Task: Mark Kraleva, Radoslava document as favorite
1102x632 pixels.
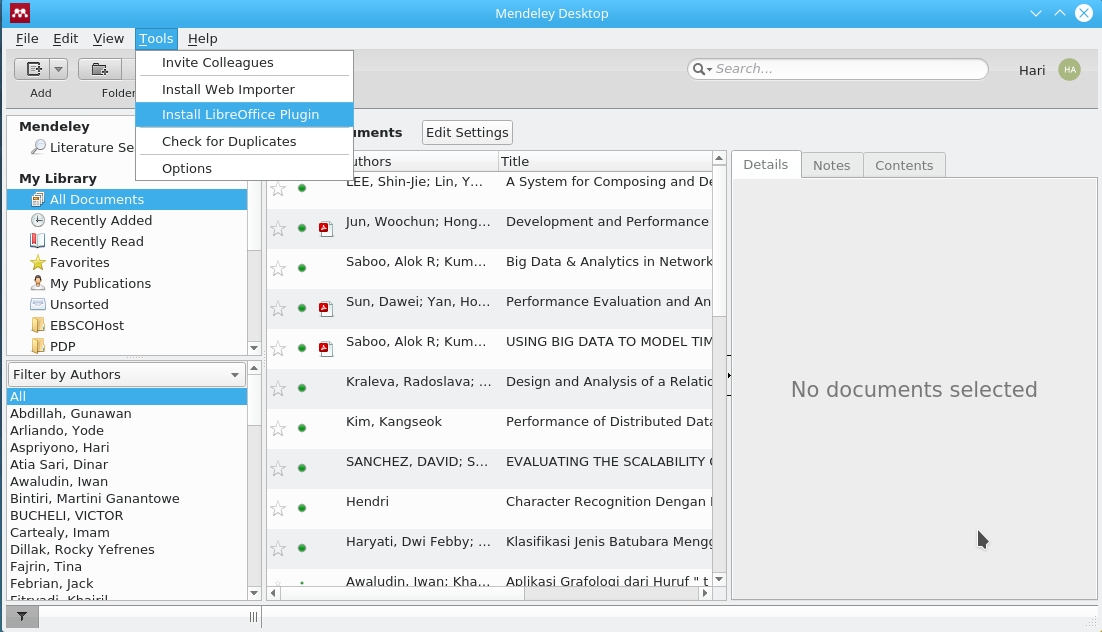Action: (x=278, y=388)
